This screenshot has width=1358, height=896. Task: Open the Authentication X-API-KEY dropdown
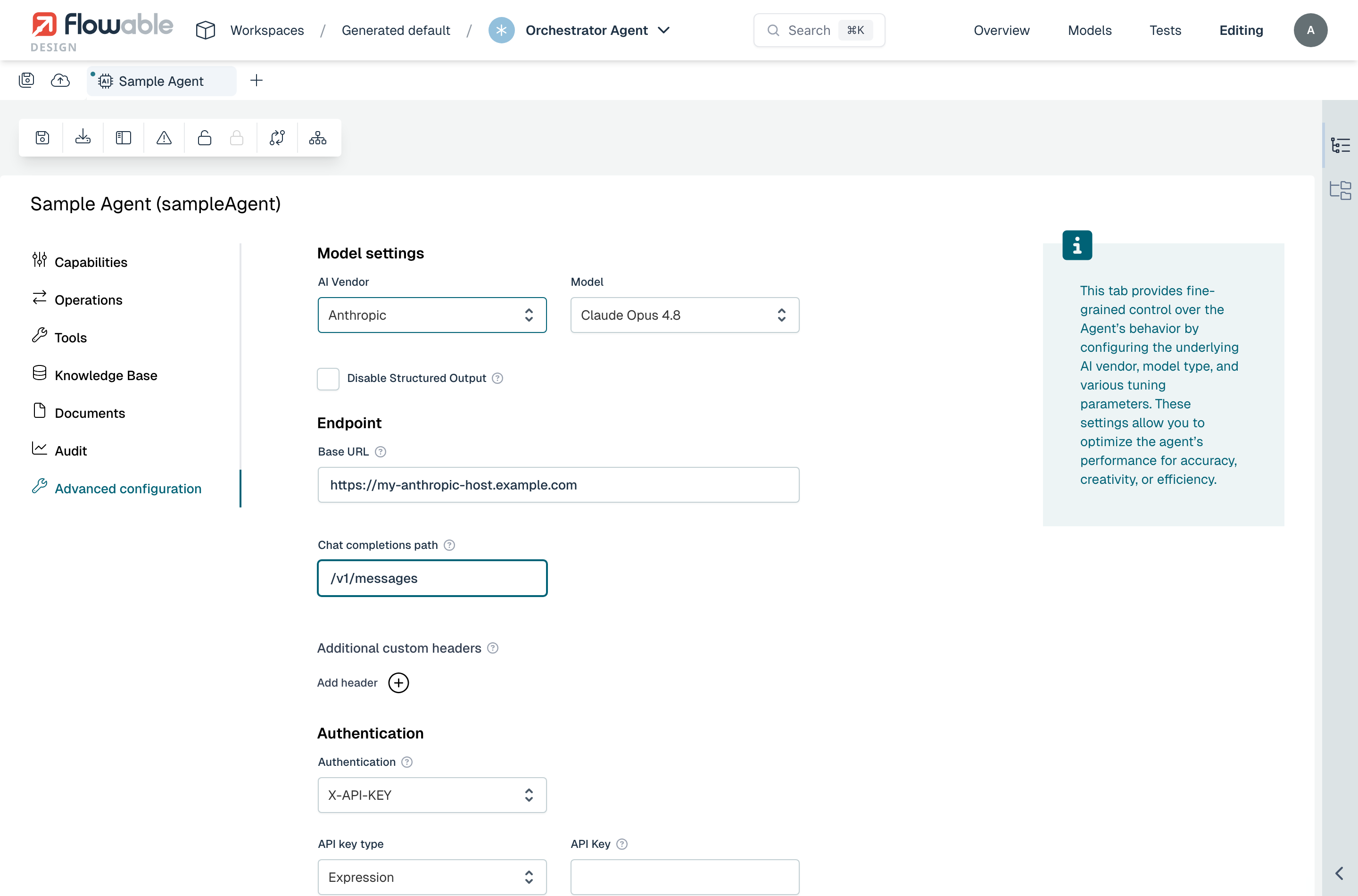tap(432, 795)
